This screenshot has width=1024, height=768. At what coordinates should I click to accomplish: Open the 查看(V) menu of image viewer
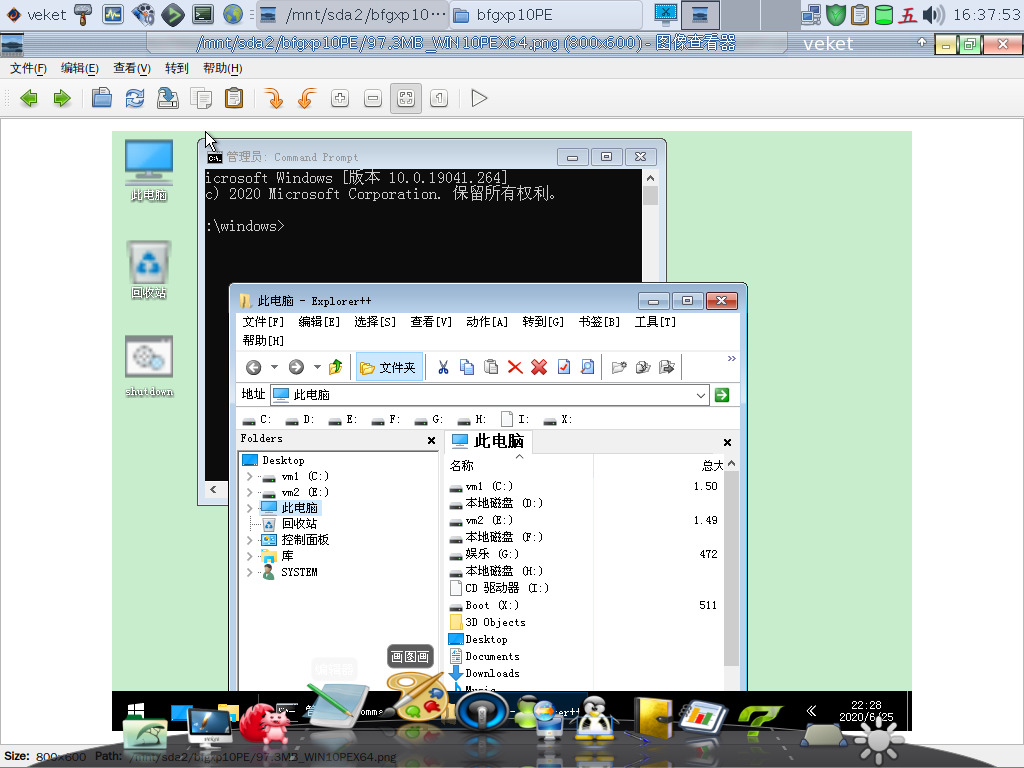(x=132, y=68)
